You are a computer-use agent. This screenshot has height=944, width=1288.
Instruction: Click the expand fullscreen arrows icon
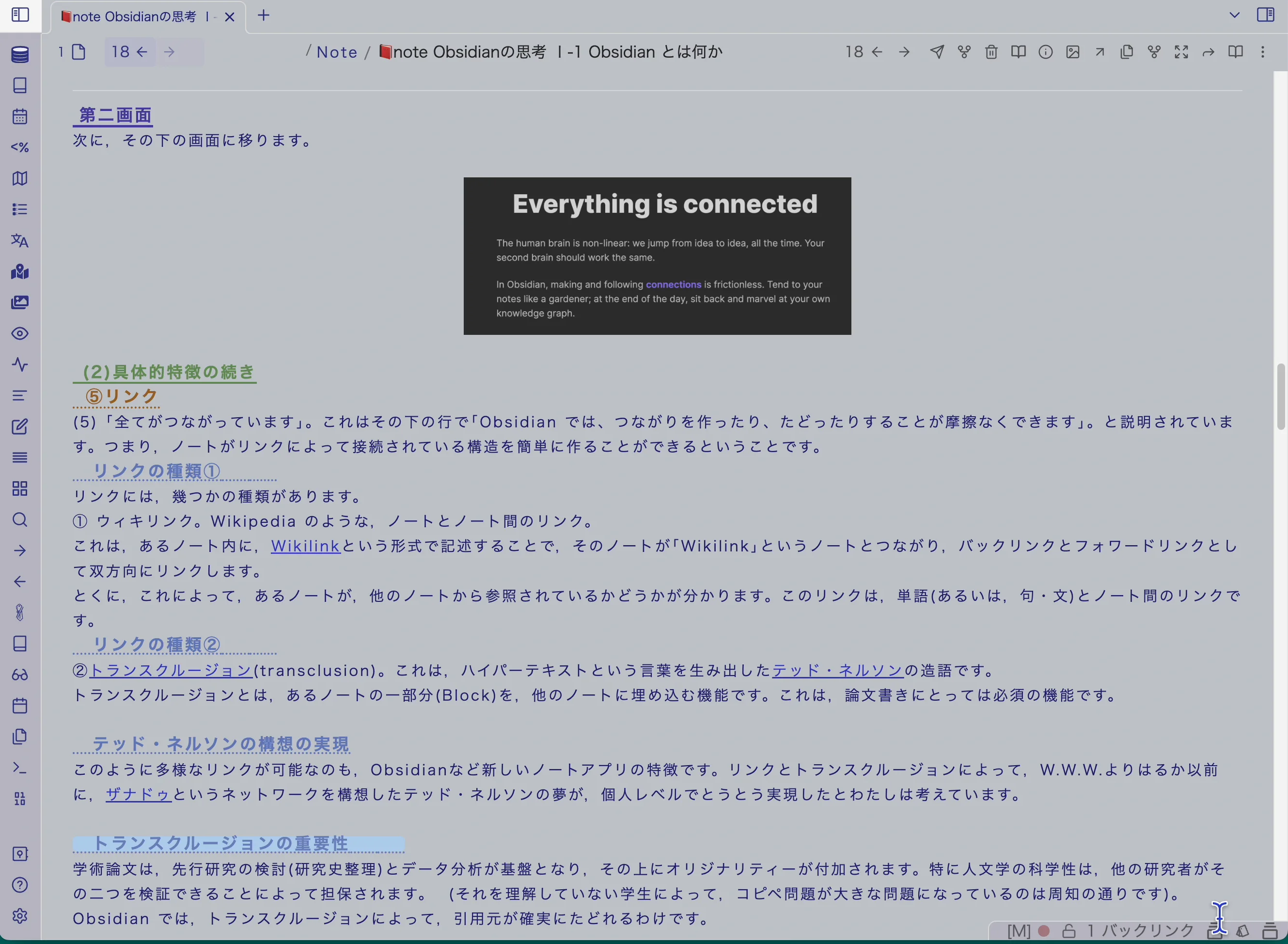click(x=1181, y=52)
